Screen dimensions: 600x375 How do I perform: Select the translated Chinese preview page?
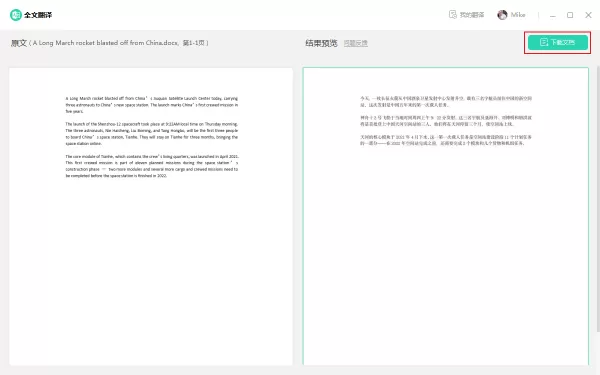446,217
